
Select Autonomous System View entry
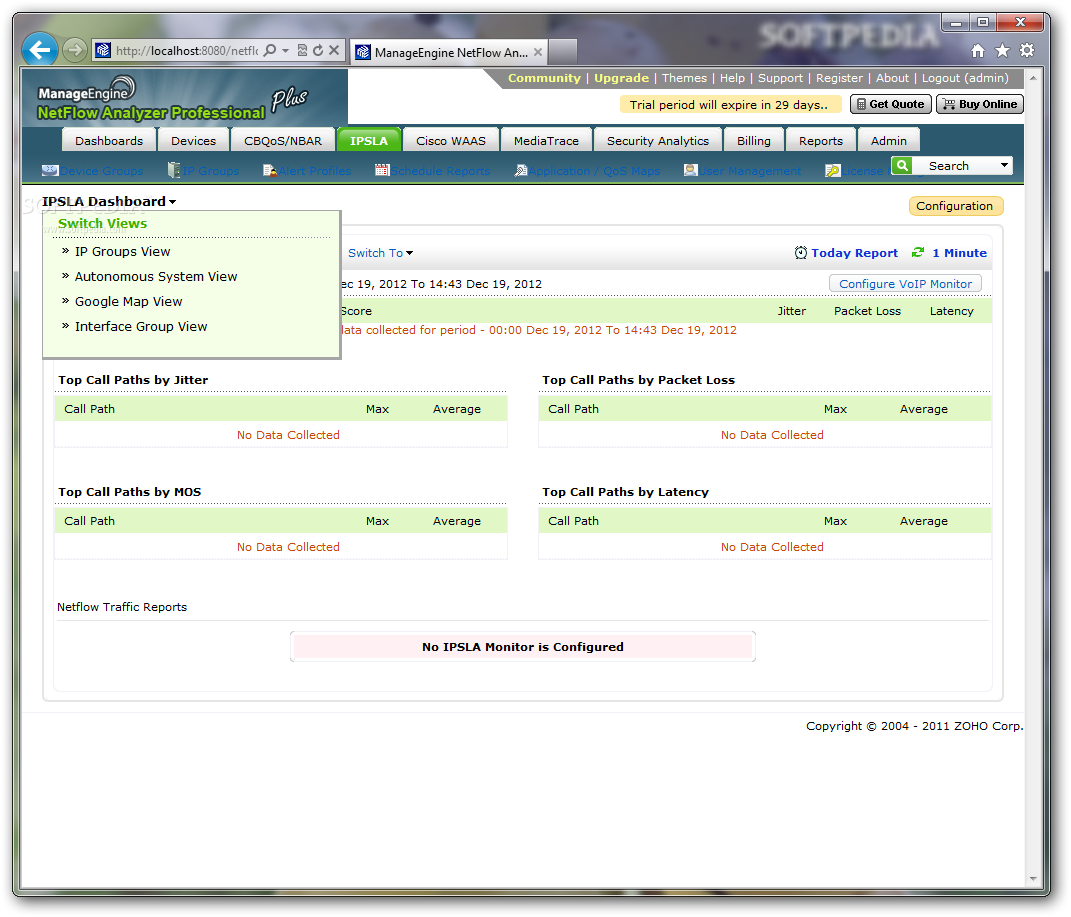click(156, 277)
